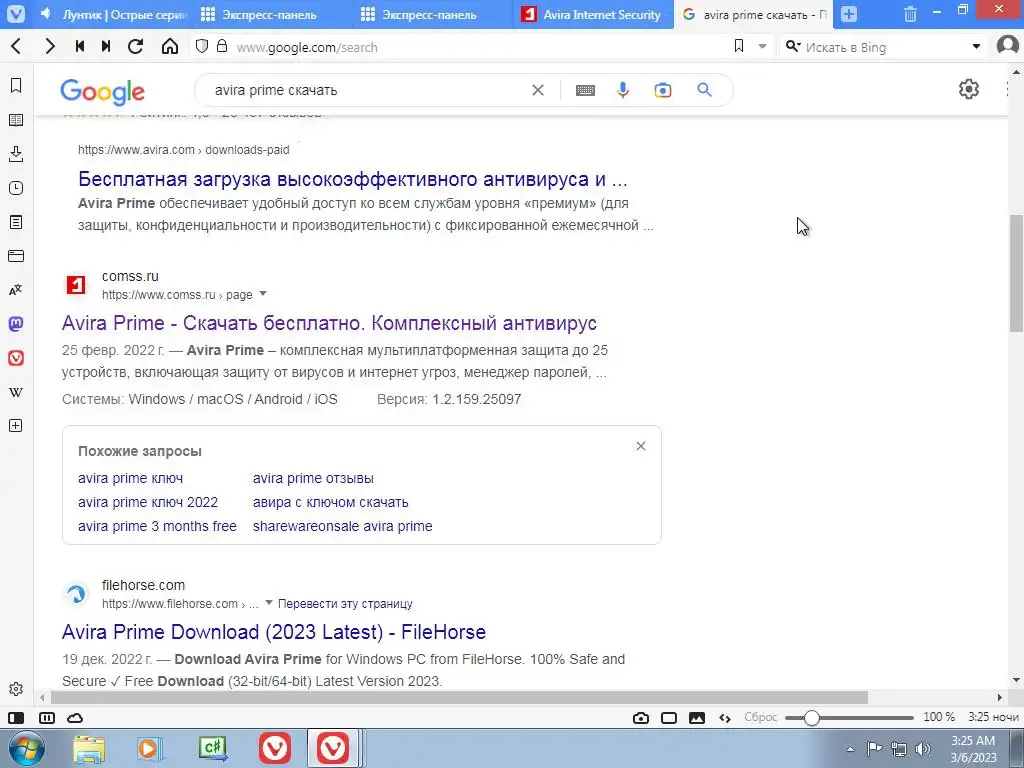
Task: Select the avira prime скачать tab
Action: coord(754,14)
